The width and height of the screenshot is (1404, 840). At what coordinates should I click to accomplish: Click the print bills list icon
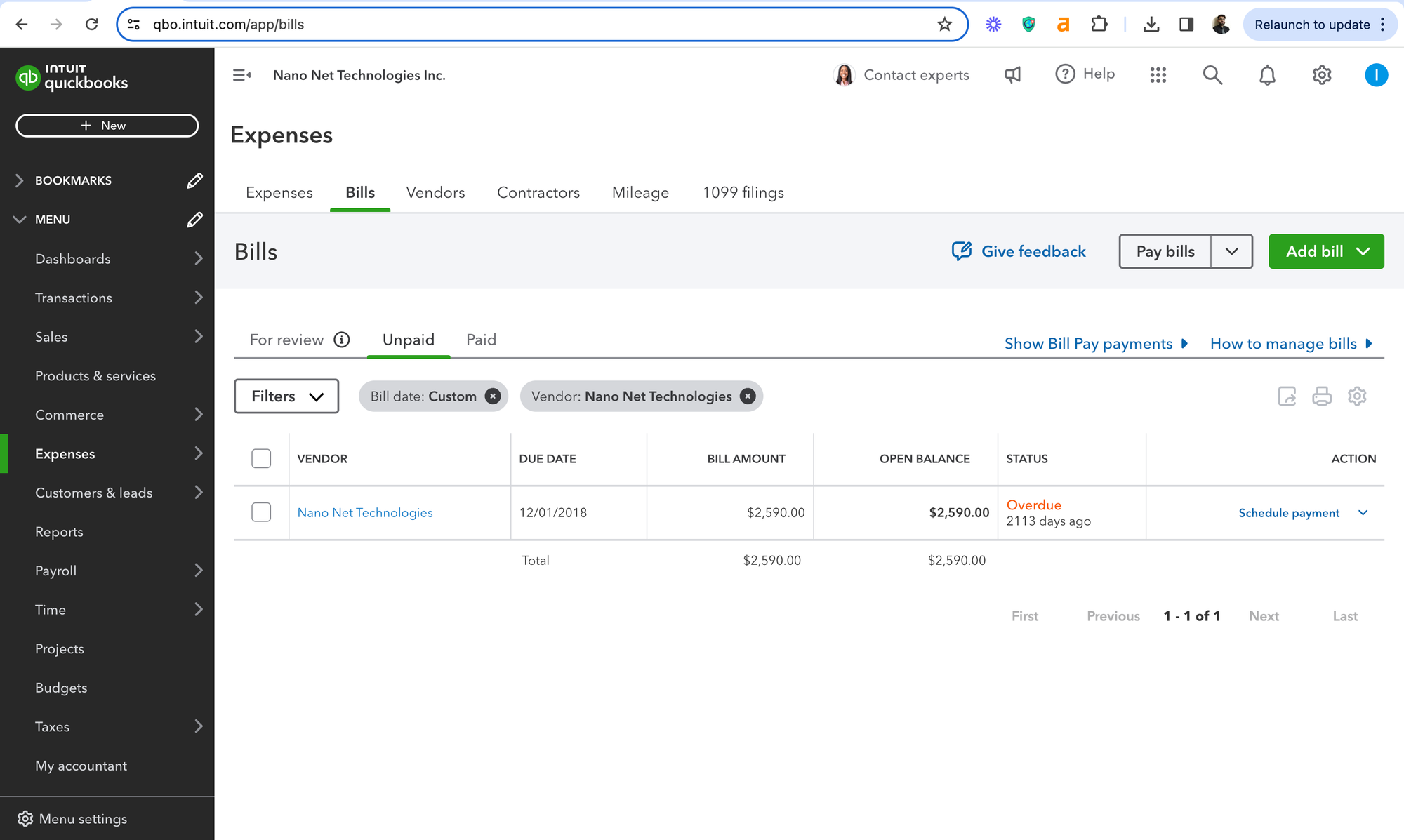click(1322, 396)
